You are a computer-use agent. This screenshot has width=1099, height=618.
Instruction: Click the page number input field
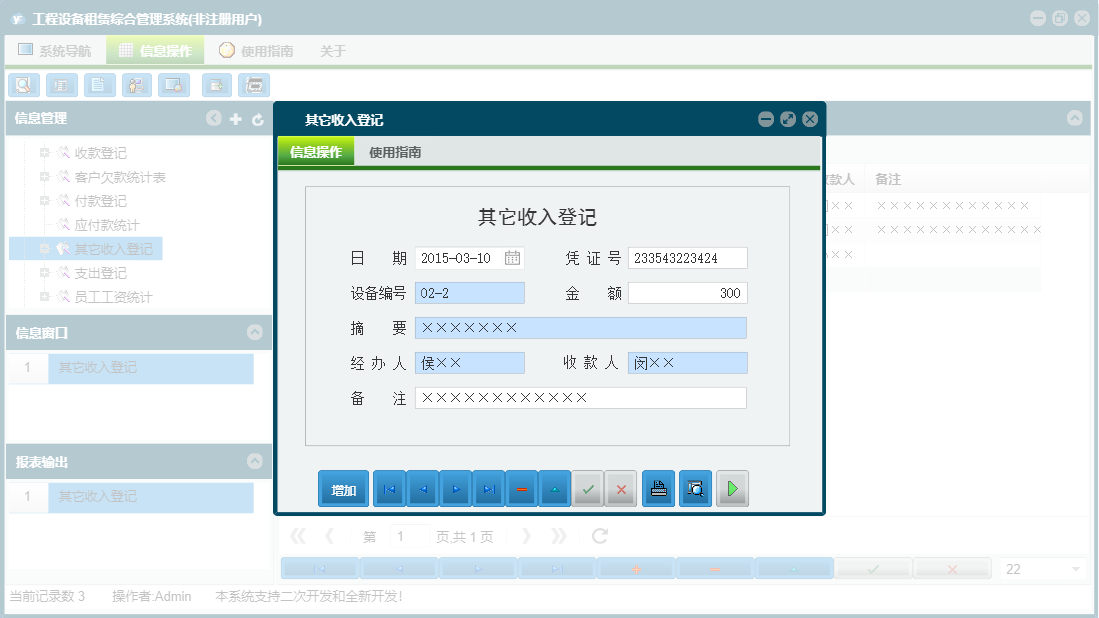[408, 535]
